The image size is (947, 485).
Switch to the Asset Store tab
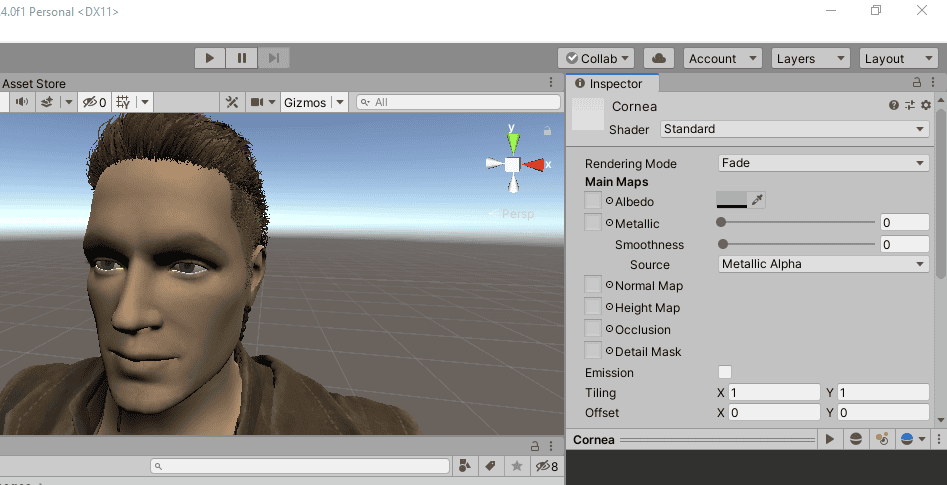point(34,83)
